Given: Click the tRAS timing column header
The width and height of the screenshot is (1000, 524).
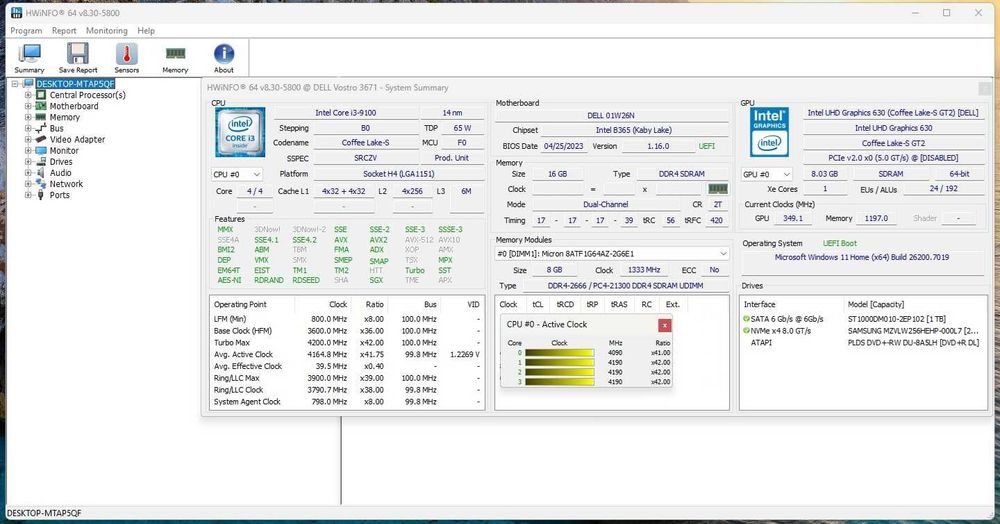Looking at the screenshot, I should click(x=619, y=304).
